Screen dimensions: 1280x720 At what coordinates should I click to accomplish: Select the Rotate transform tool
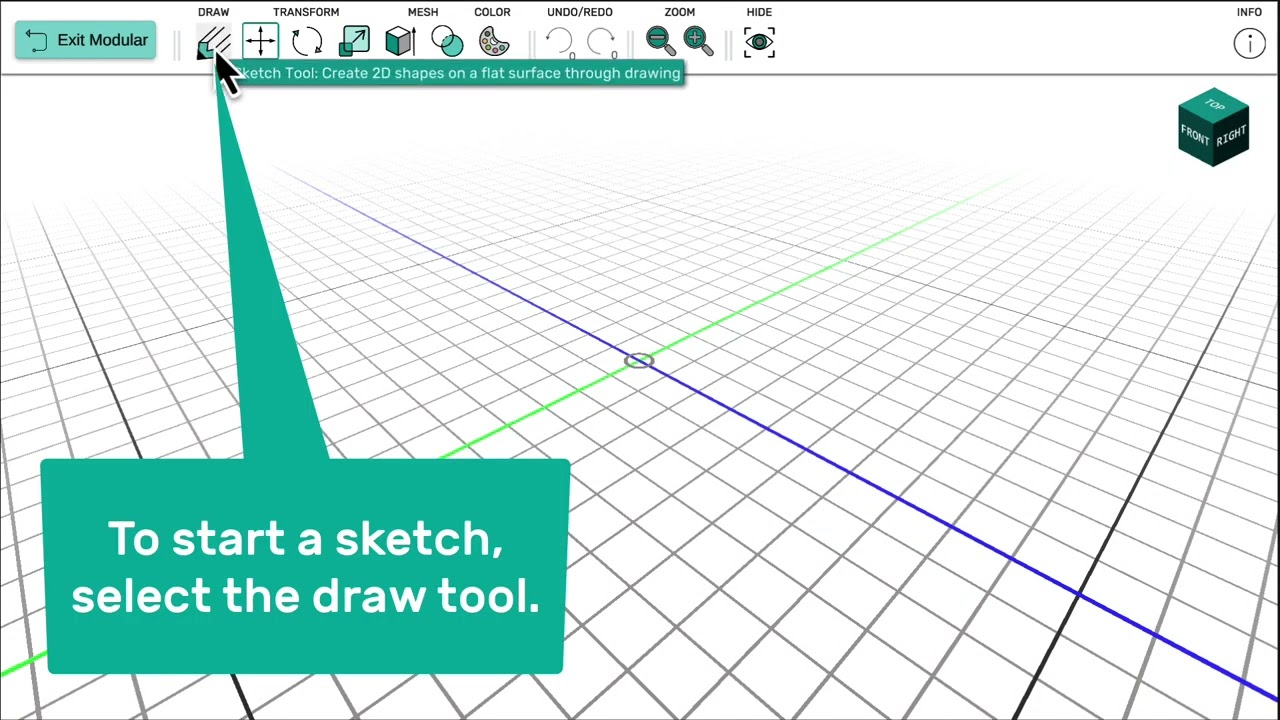[307, 41]
